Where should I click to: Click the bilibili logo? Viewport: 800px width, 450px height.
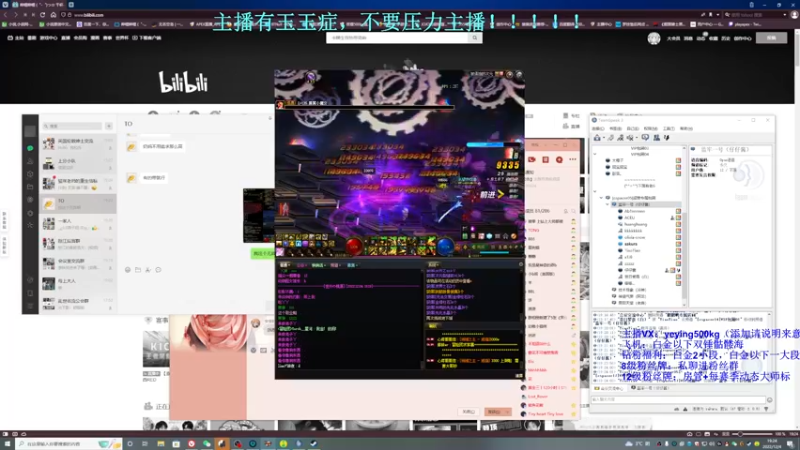tap(184, 82)
